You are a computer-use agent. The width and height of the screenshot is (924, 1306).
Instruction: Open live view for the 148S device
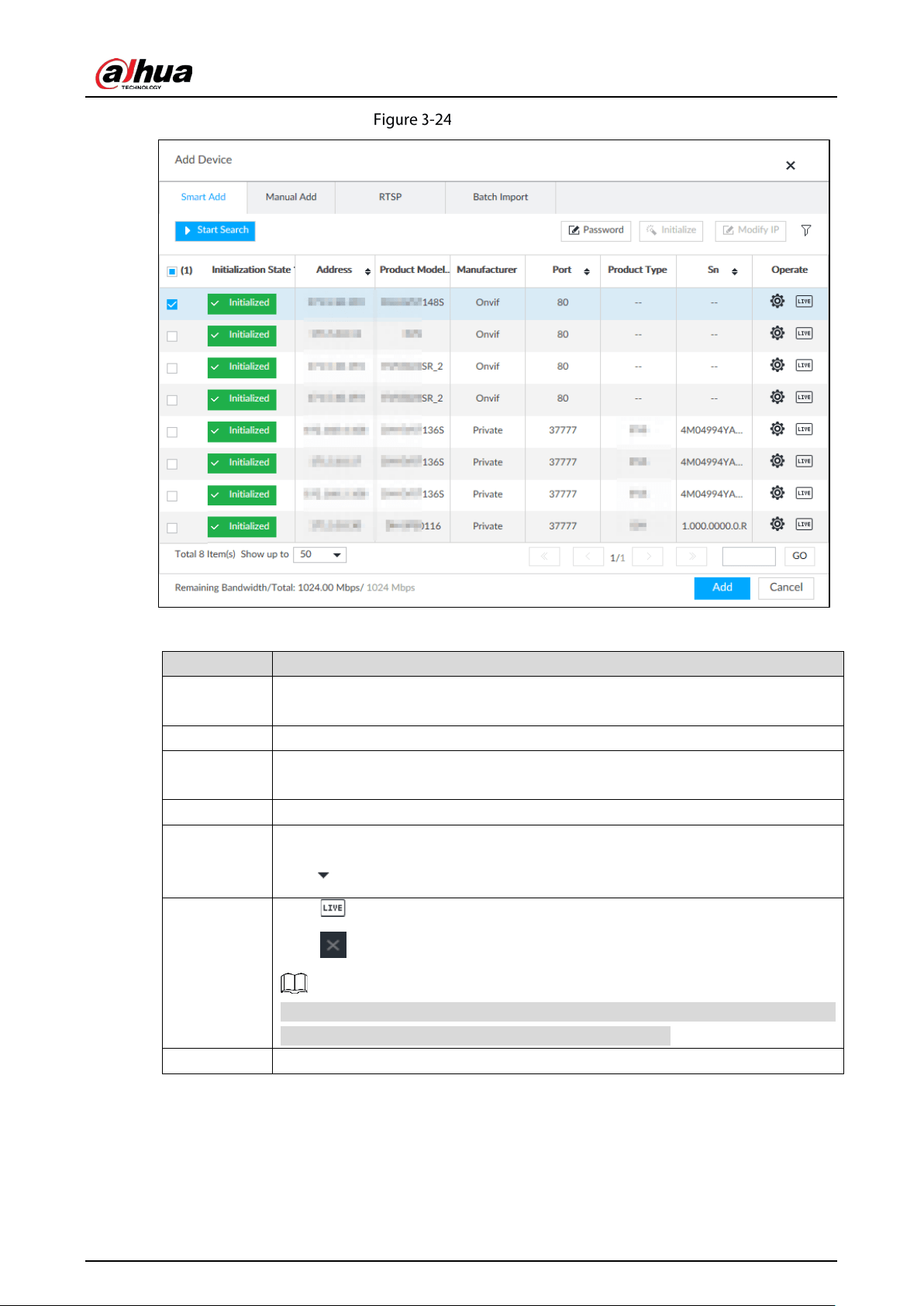coord(804,302)
